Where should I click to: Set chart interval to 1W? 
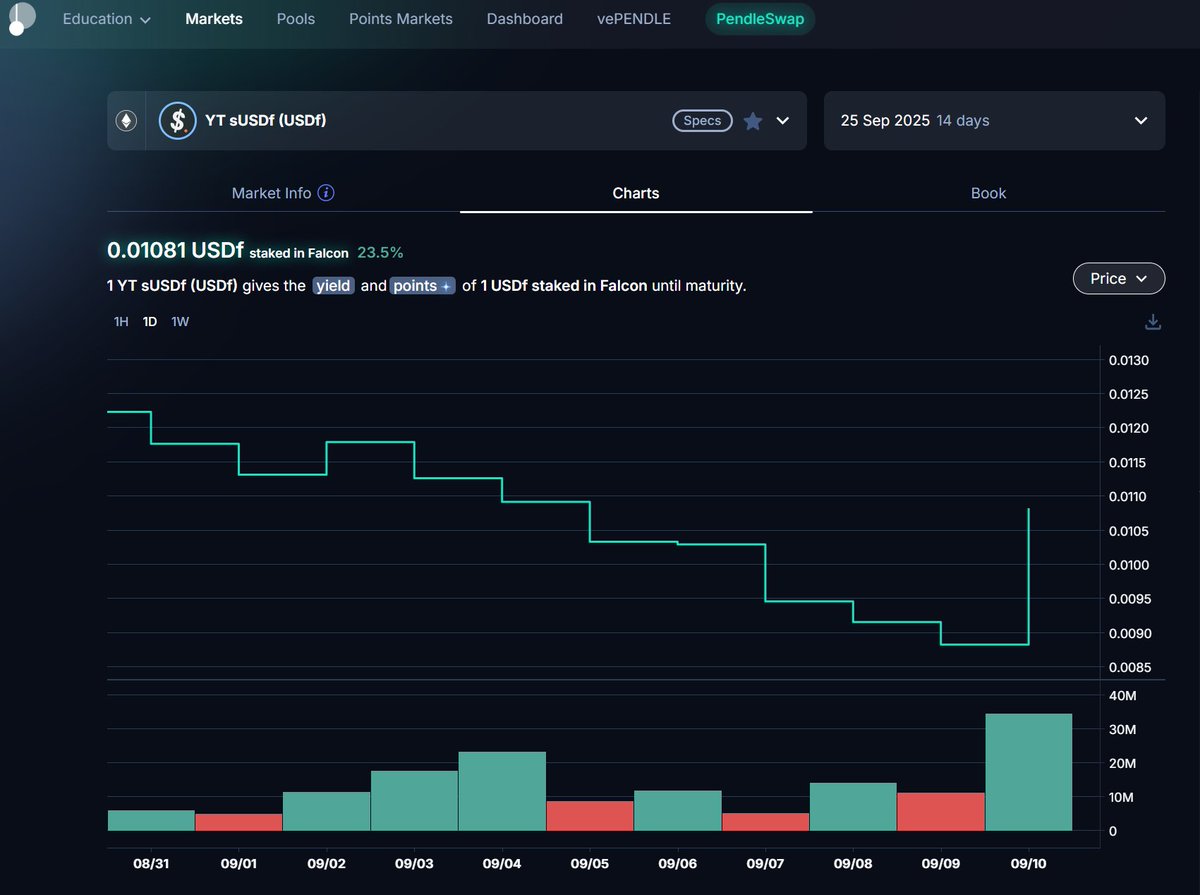tap(180, 322)
